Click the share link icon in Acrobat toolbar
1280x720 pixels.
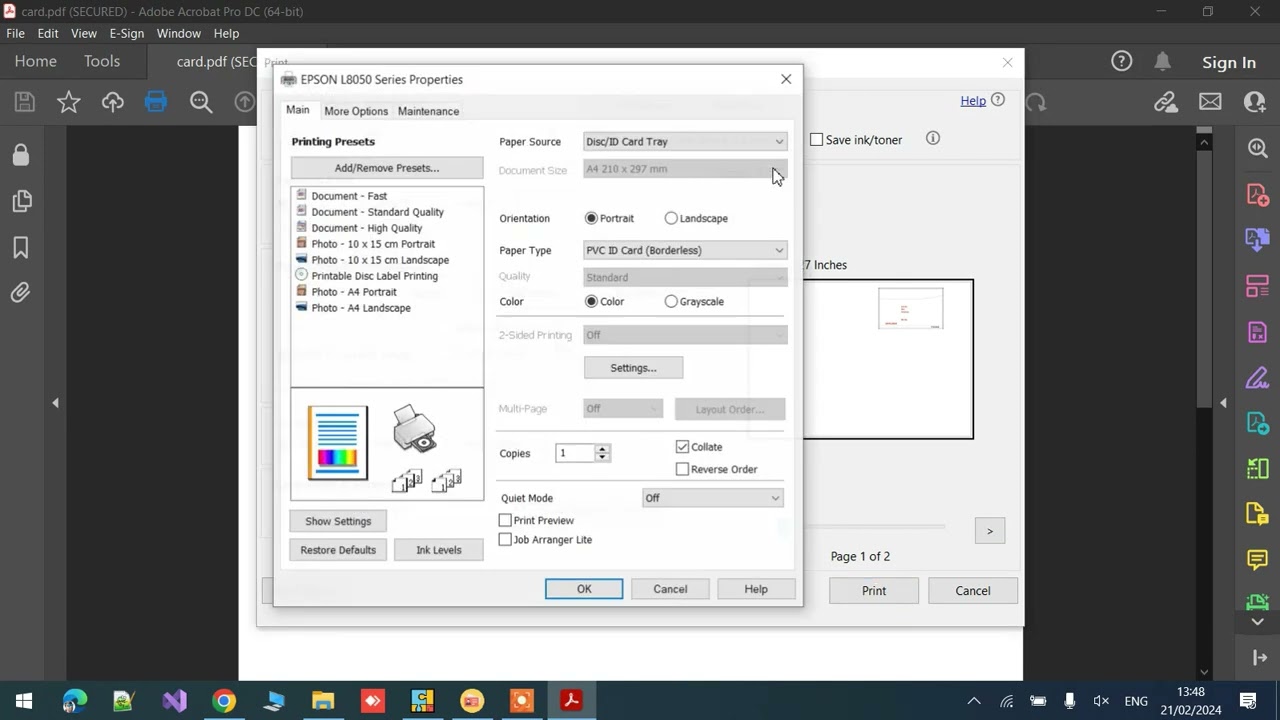click(x=1165, y=102)
